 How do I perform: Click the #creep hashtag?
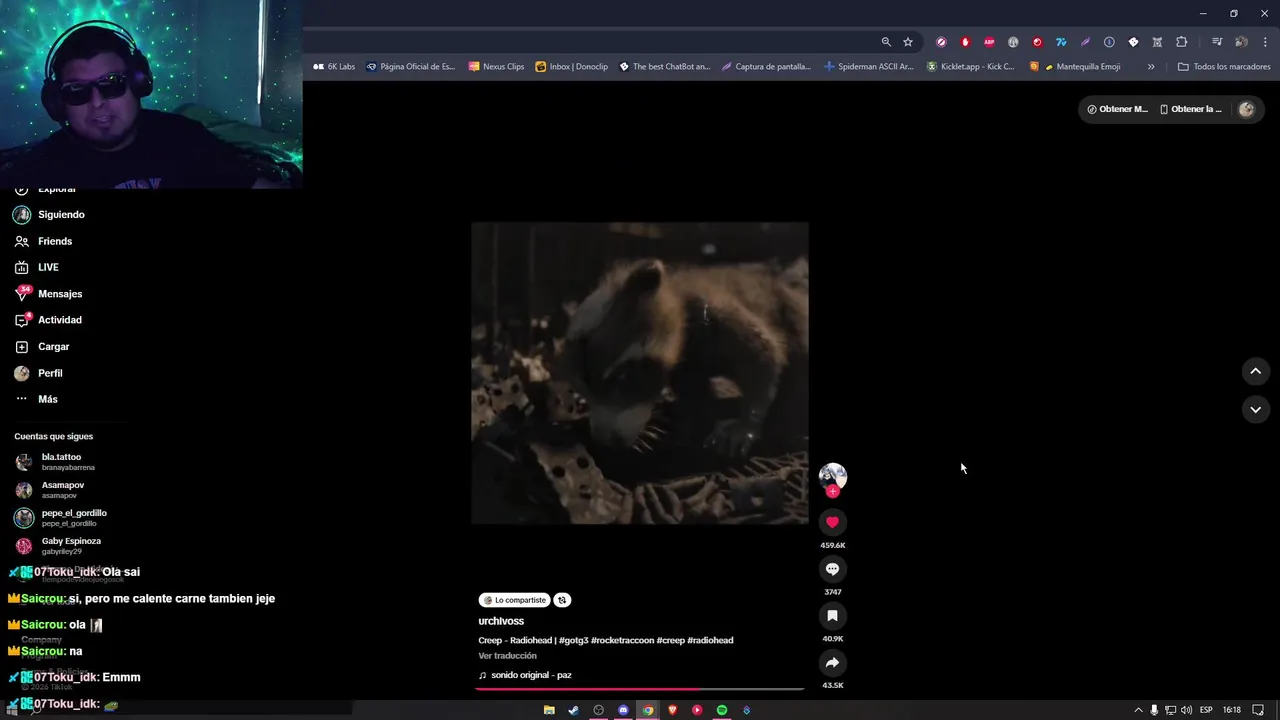point(671,640)
